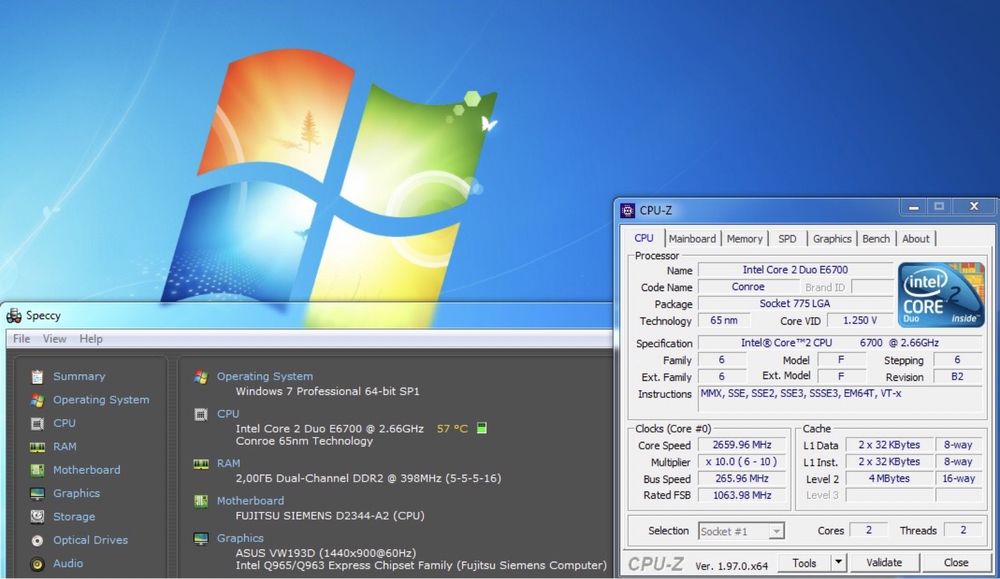Expand the Tools dropdown arrow in CPU-Z

(x=839, y=563)
